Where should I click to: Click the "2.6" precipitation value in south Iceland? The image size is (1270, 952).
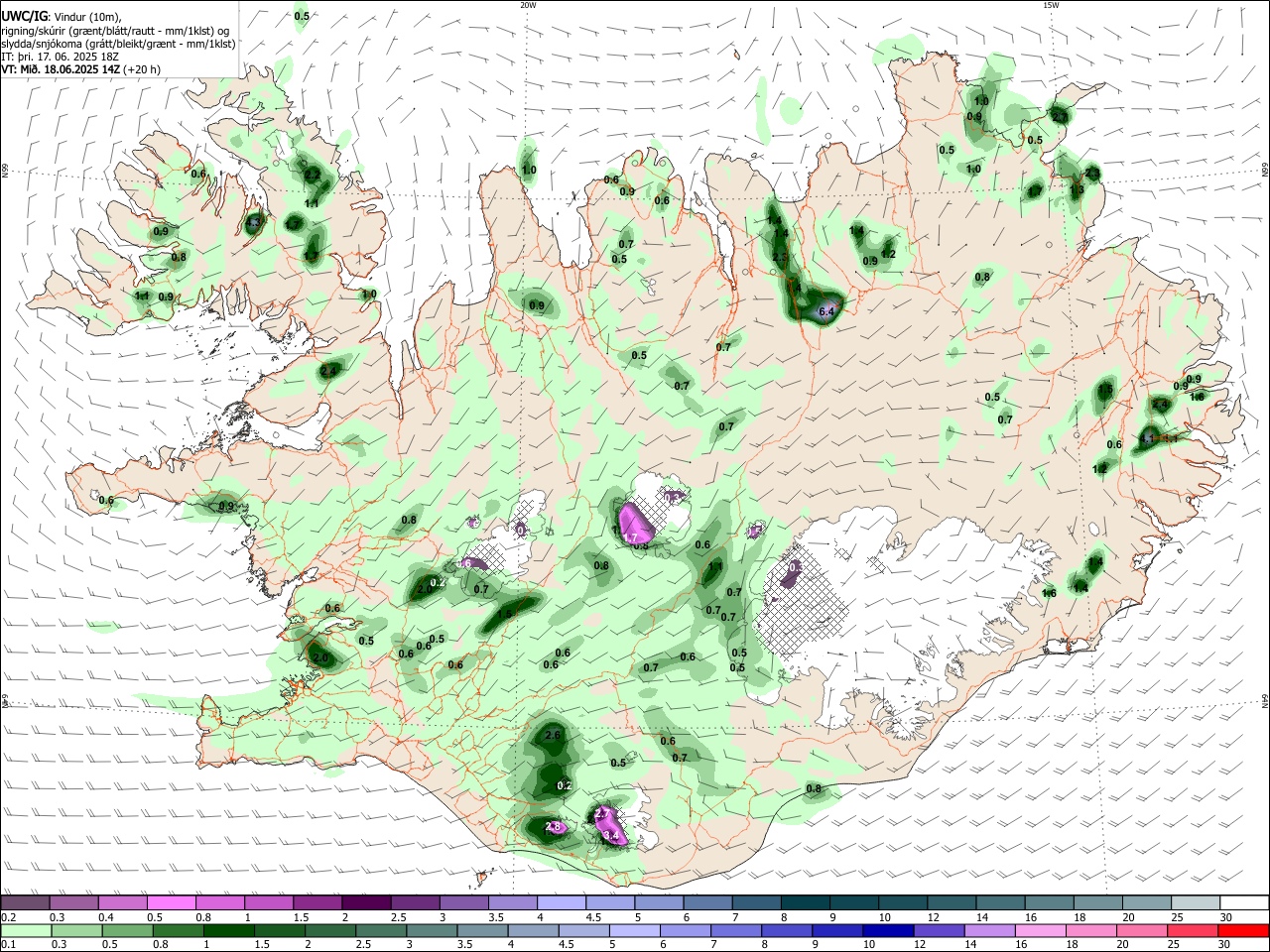point(554,735)
